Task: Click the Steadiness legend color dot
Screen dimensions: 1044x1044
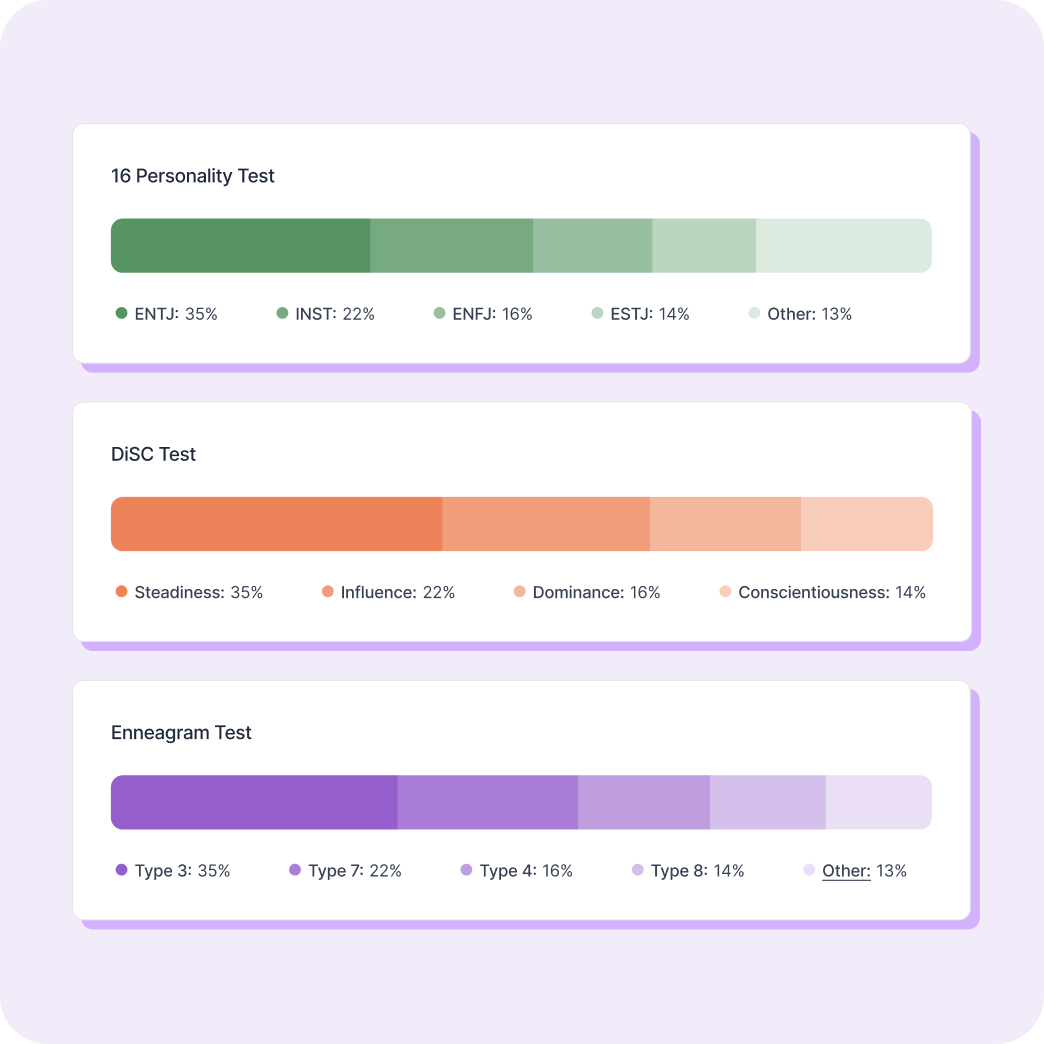Action: tap(122, 592)
